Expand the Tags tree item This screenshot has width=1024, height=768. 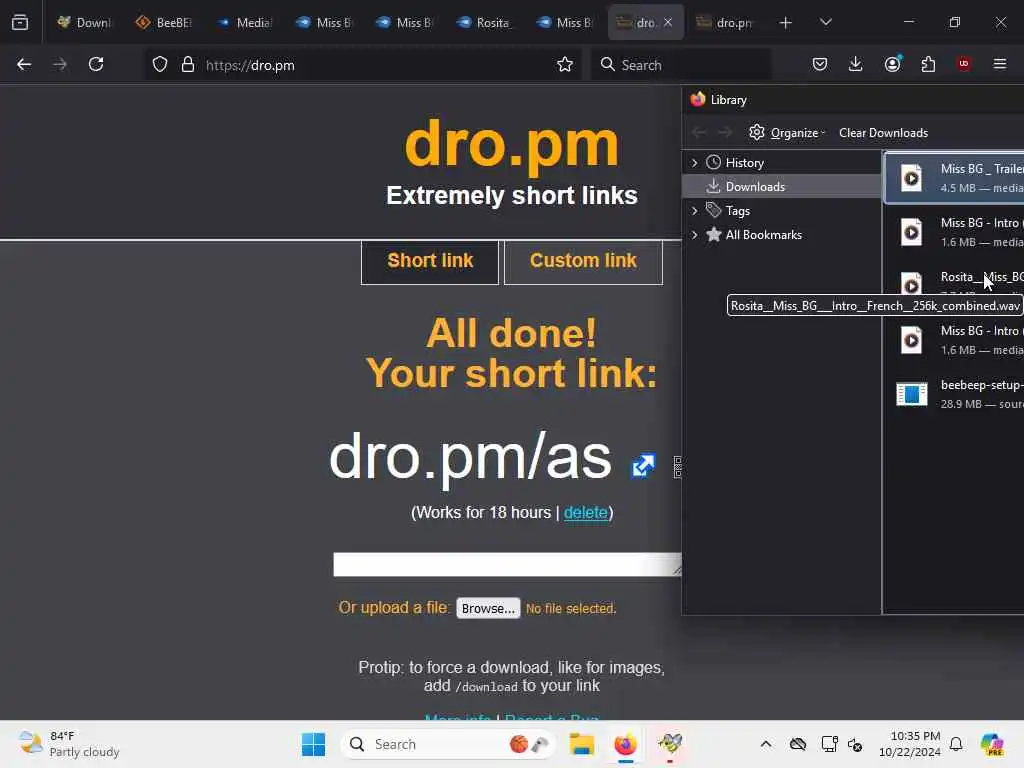(x=694, y=211)
